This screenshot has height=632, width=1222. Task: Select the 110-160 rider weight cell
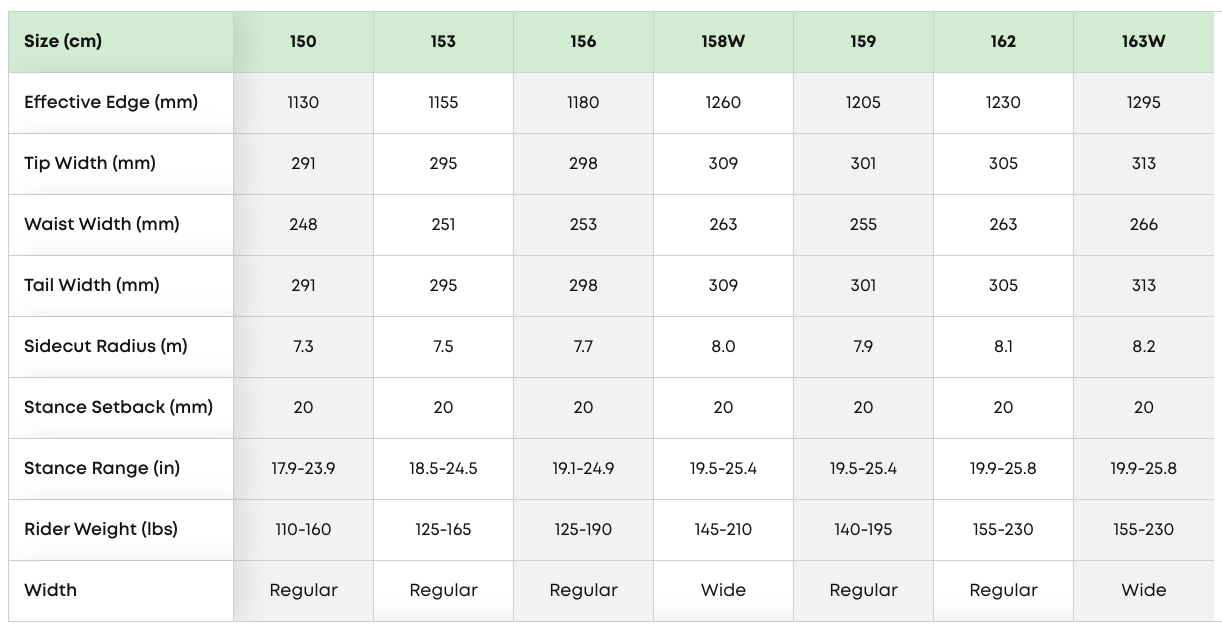coord(303,529)
